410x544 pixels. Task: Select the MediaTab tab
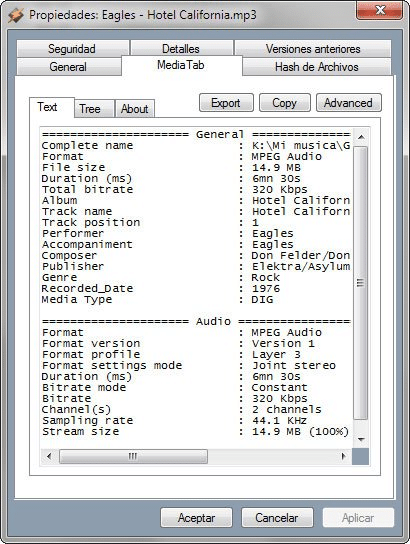coord(181,65)
